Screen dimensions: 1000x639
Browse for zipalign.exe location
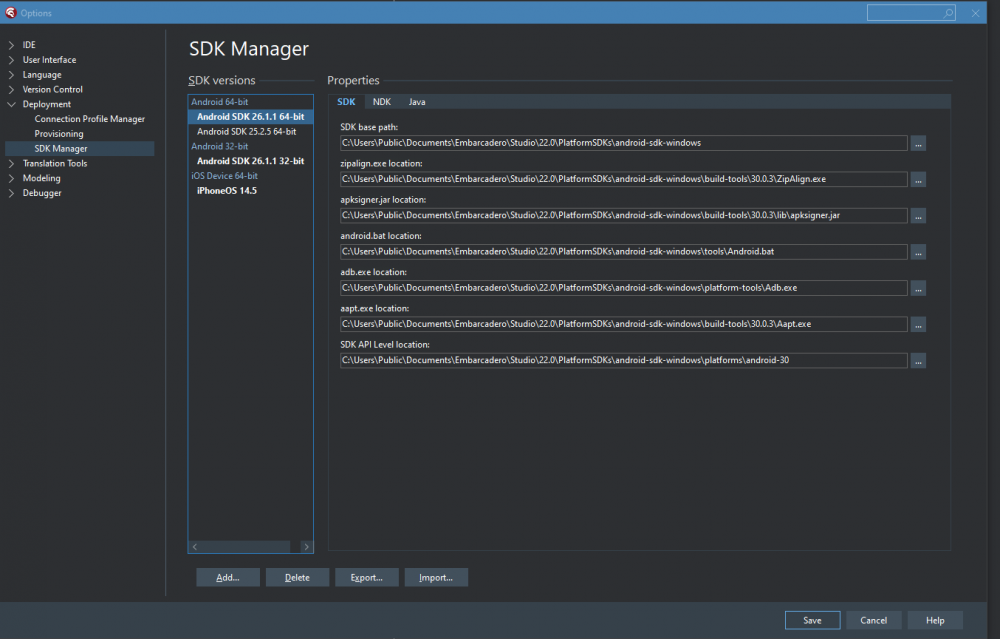(918, 180)
